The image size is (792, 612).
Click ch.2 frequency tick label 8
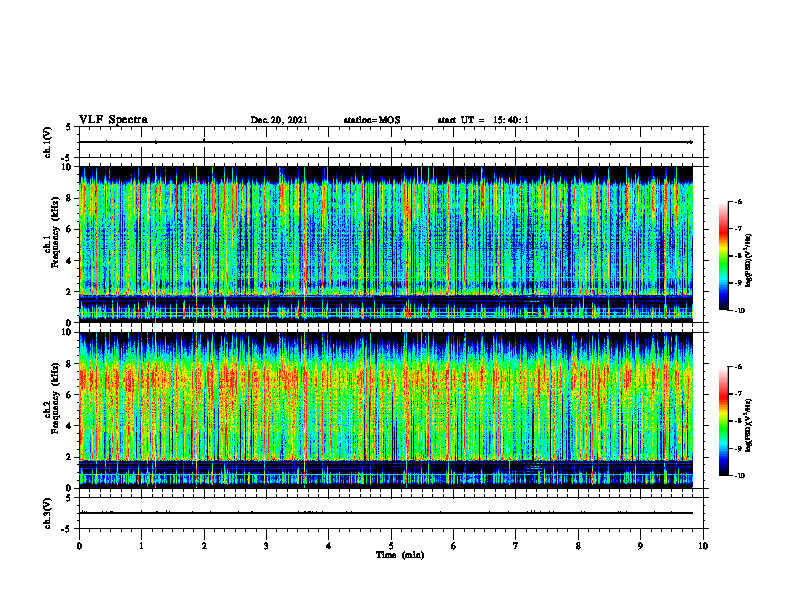click(70, 364)
